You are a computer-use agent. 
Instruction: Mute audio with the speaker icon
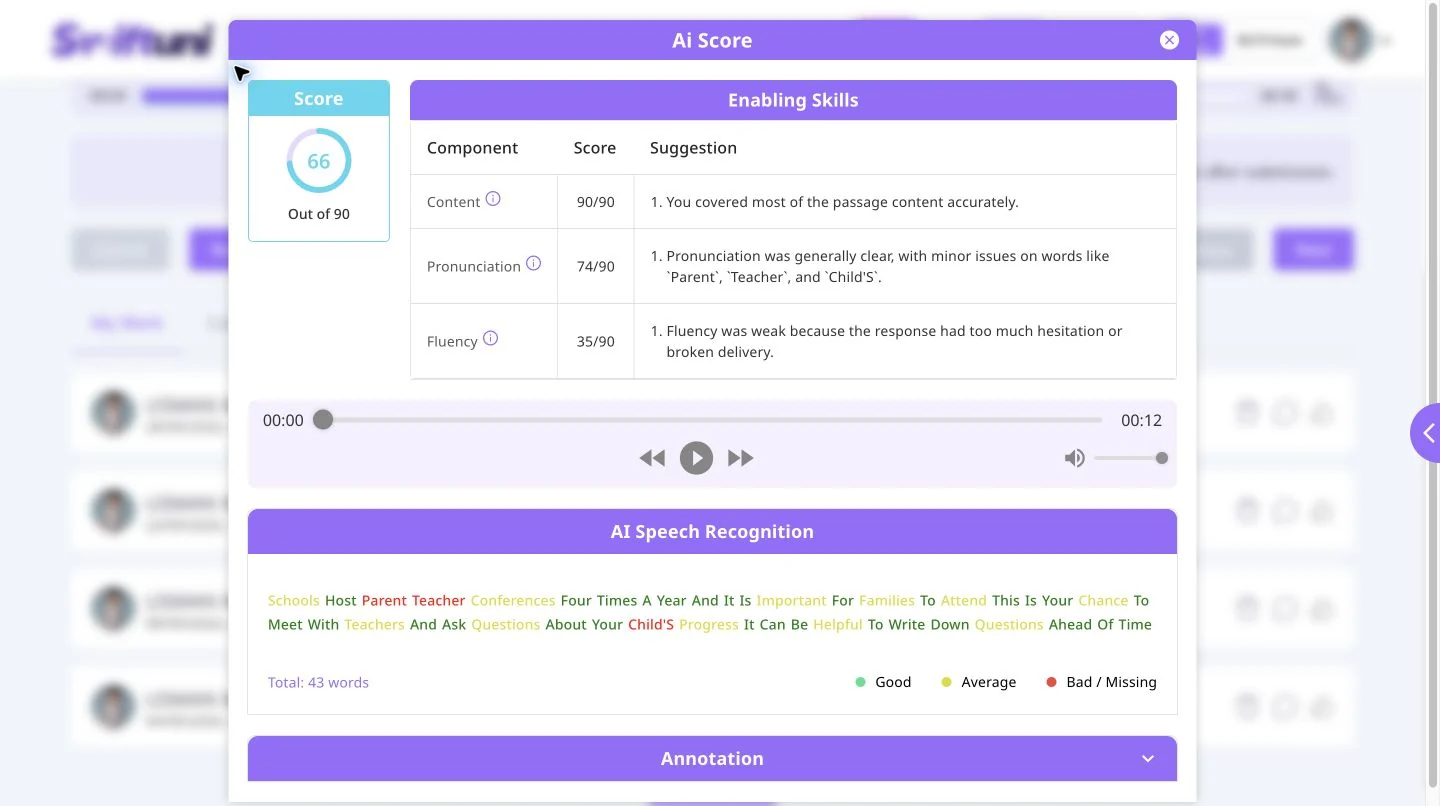tap(1075, 458)
